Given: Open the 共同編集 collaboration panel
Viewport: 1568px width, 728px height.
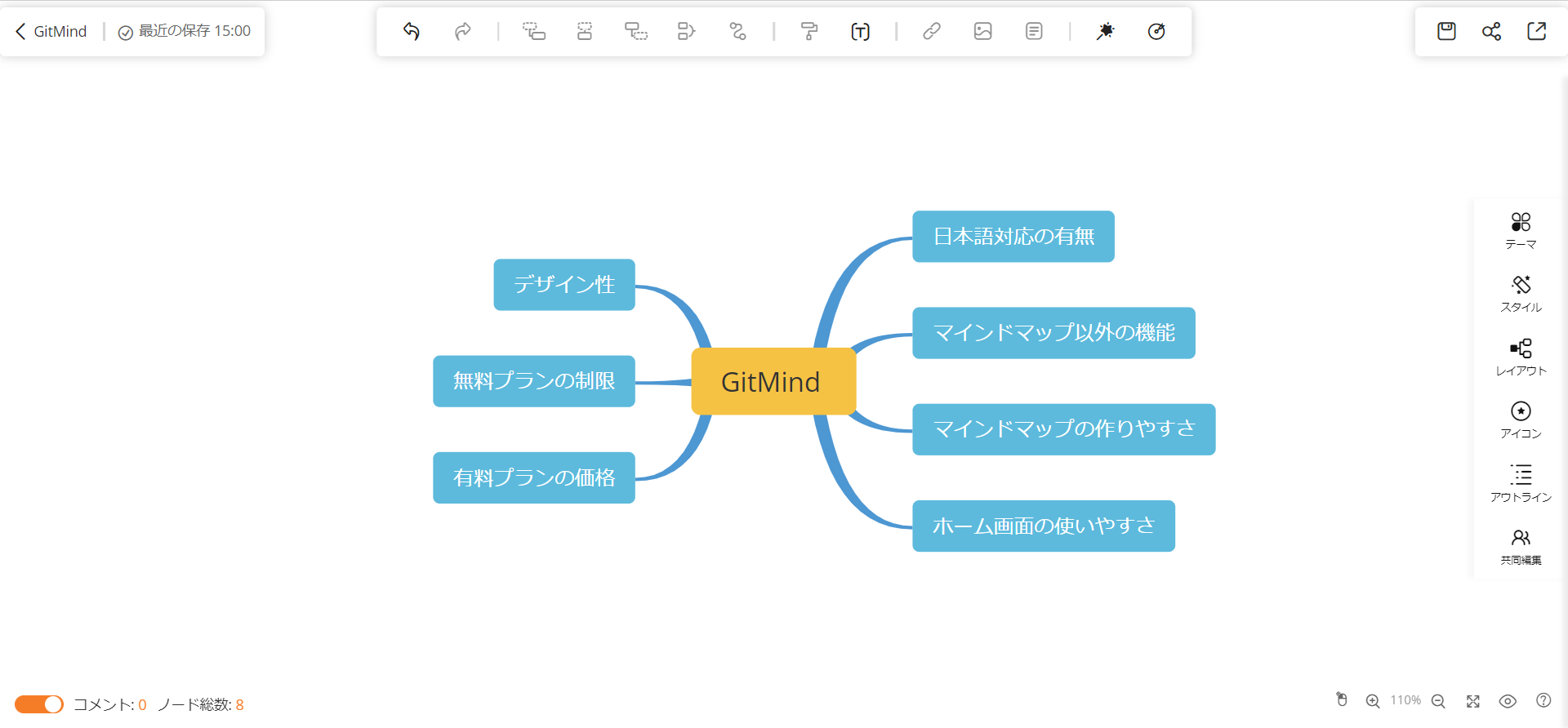Looking at the screenshot, I should [1521, 547].
